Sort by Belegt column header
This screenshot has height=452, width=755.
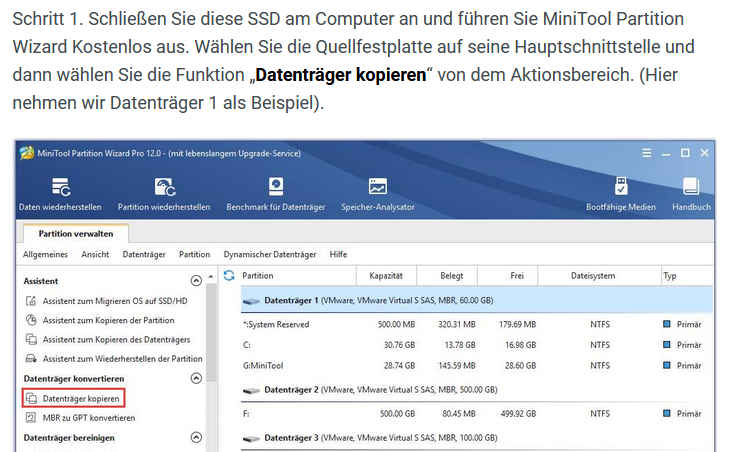[452, 275]
